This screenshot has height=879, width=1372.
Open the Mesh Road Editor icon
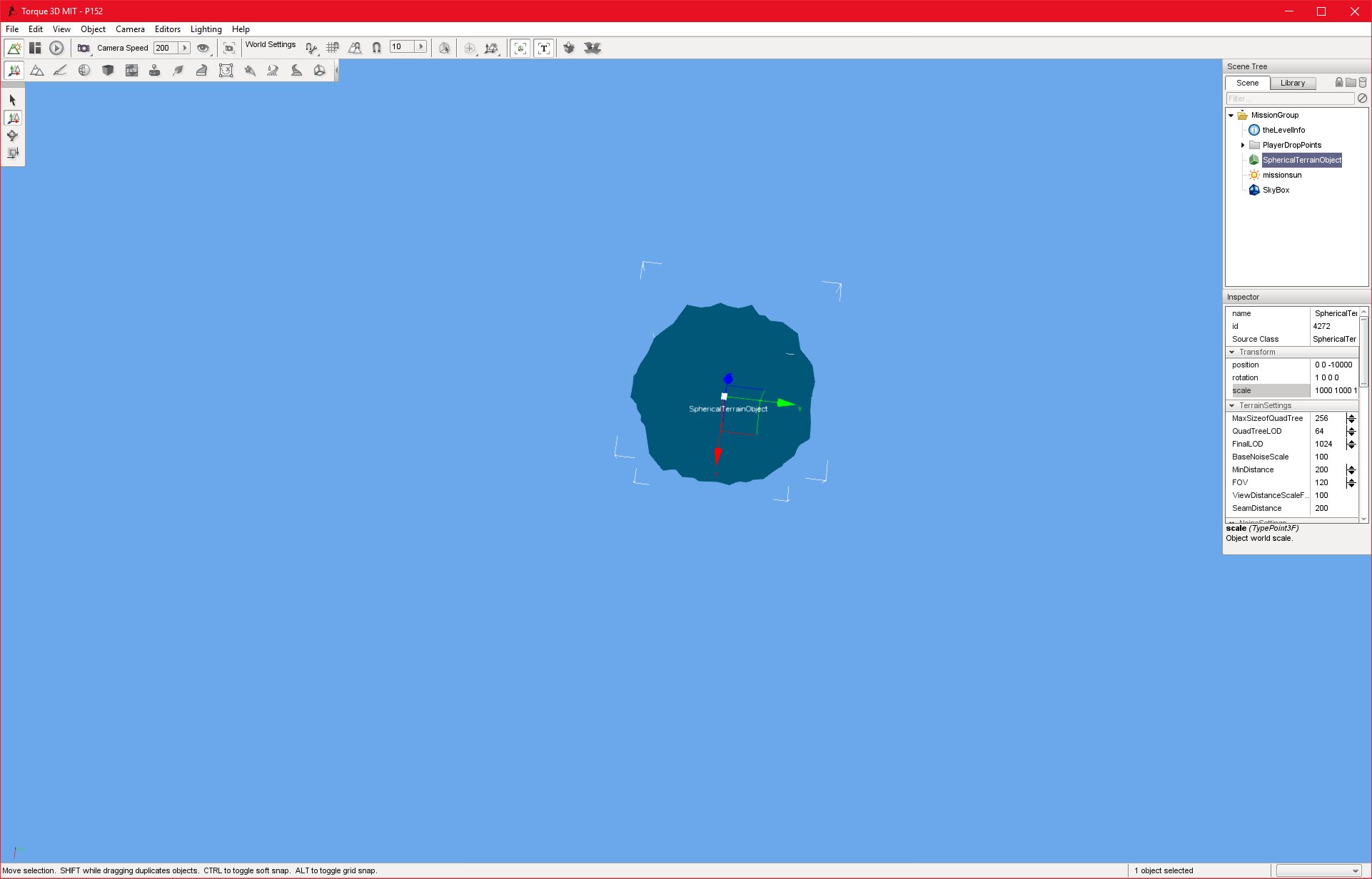click(x=202, y=70)
